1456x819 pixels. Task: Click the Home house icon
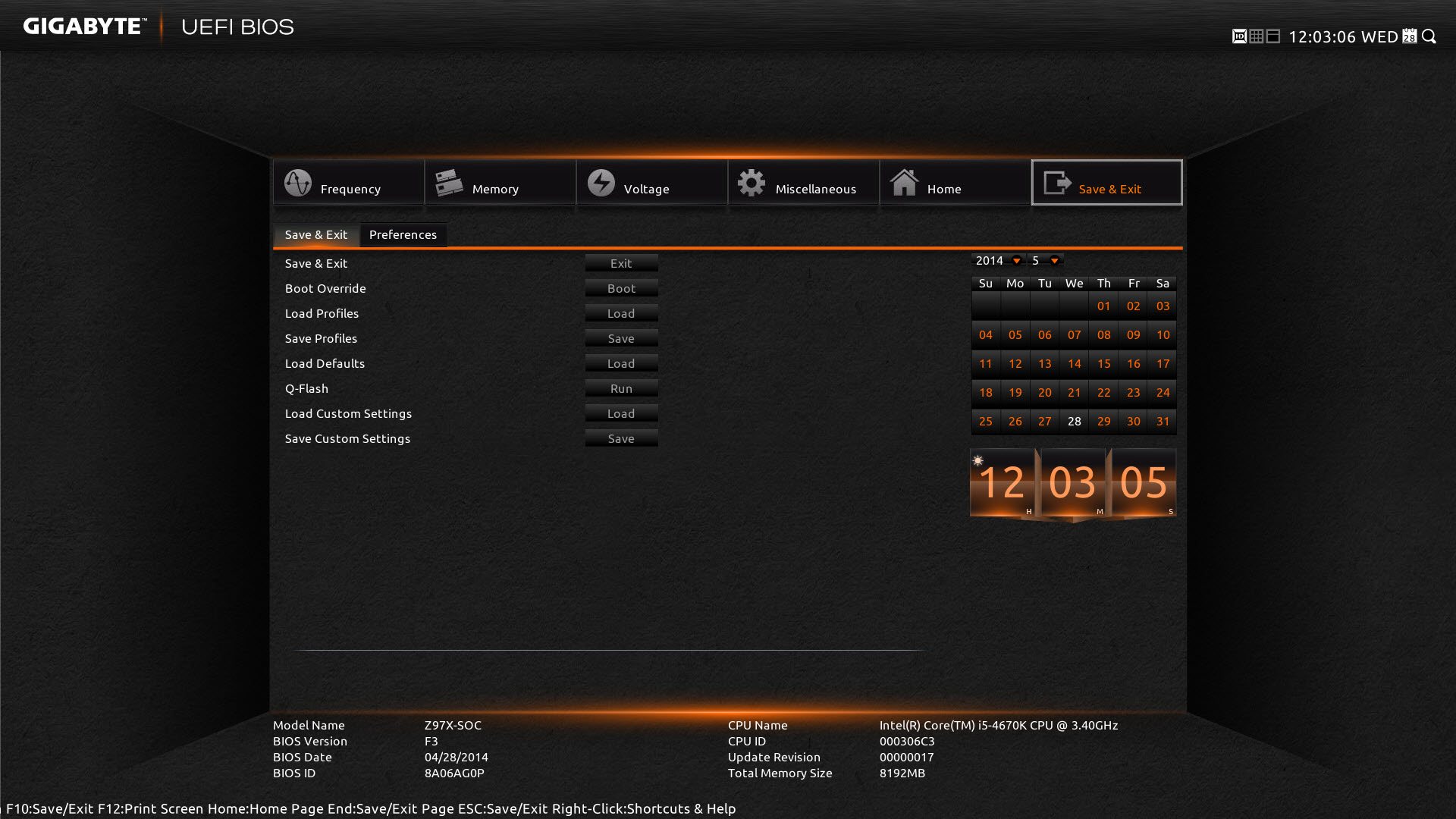(x=904, y=182)
